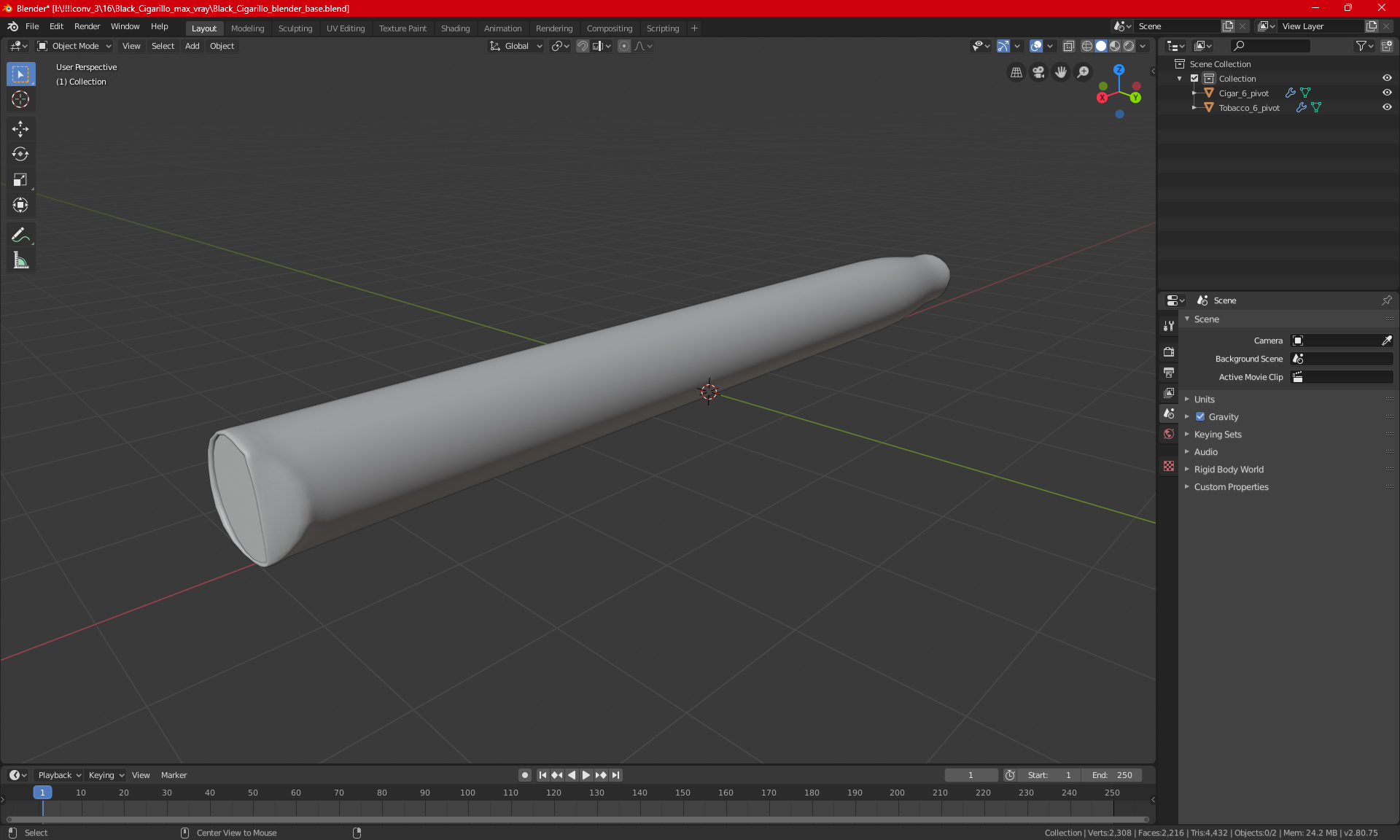
Task: Toggle X-ray display
Action: (x=1068, y=46)
